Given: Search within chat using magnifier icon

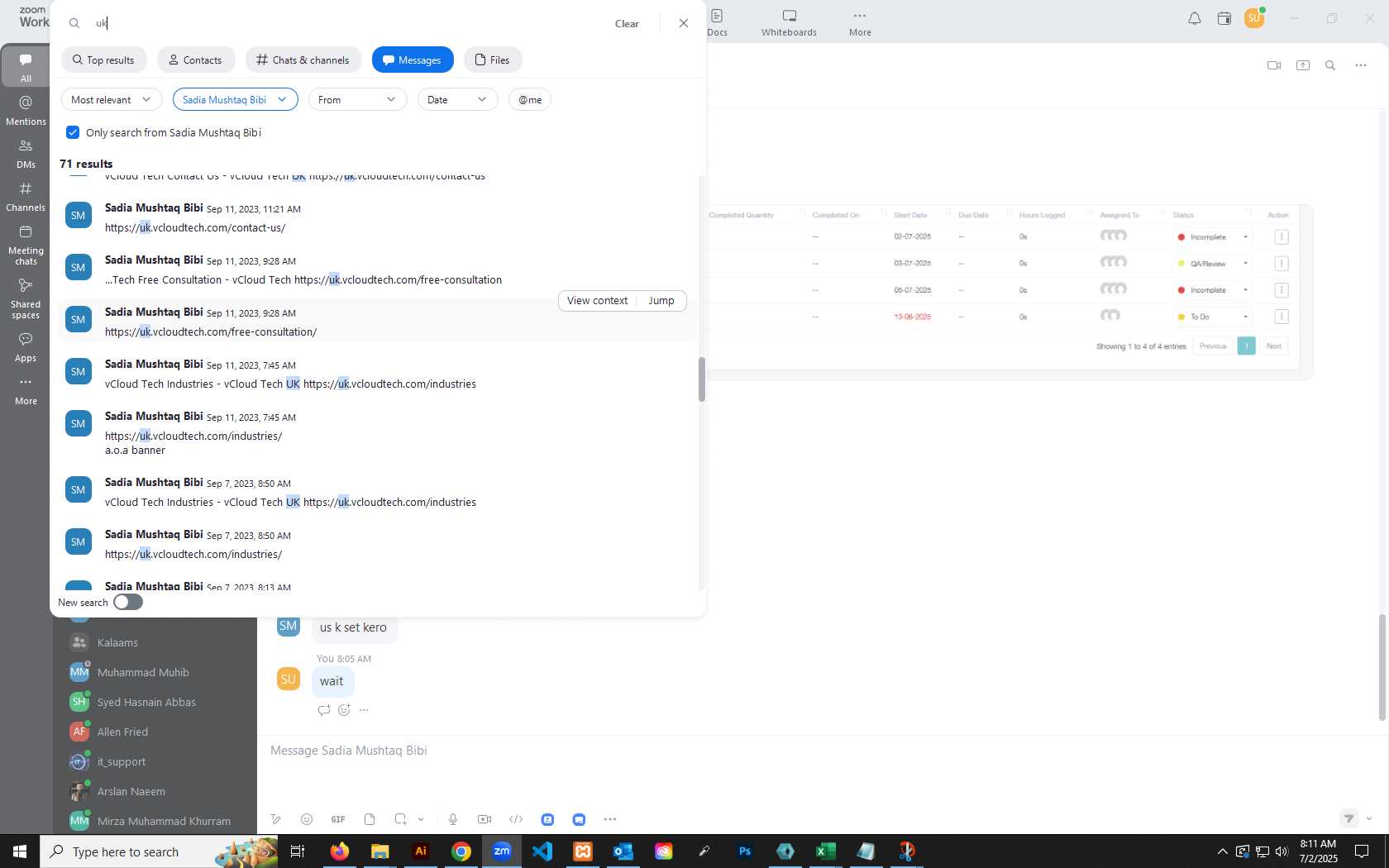Looking at the screenshot, I should (1330, 65).
